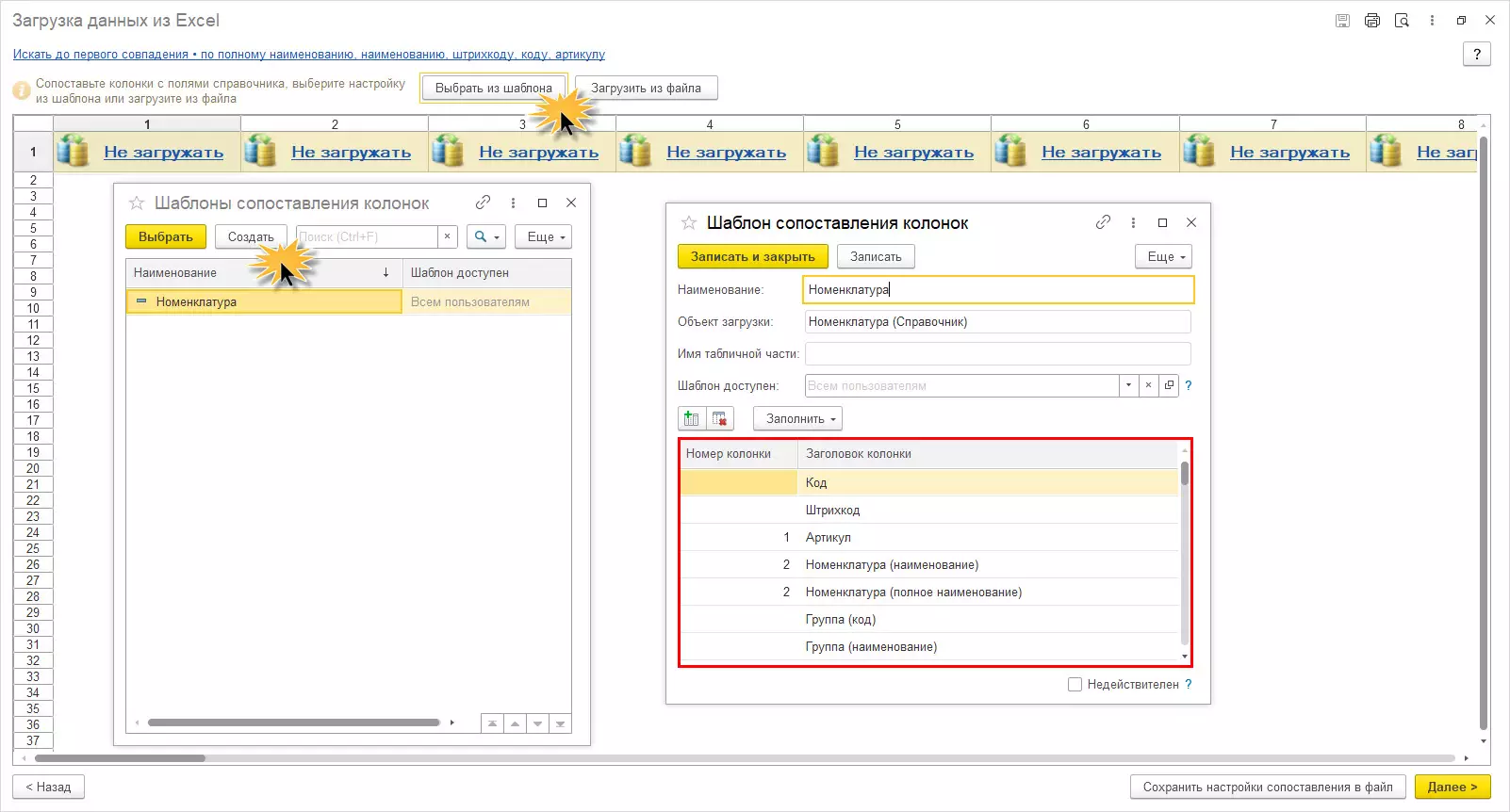
Task: Click the database icon in column 6 header
Action: point(1011,151)
